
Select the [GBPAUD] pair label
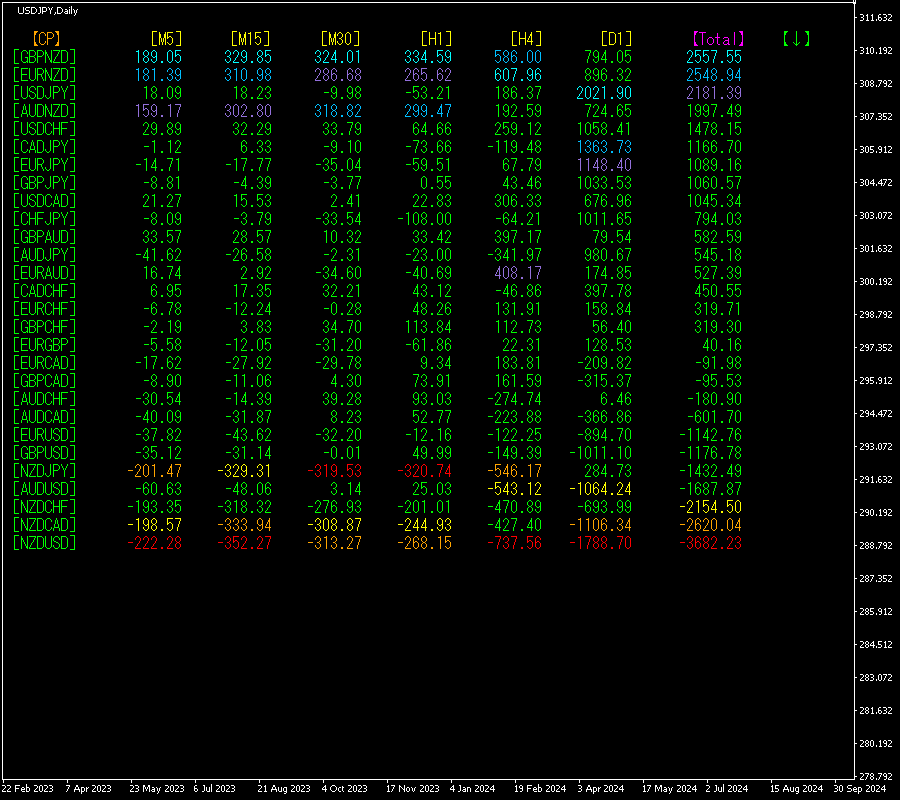44,237
